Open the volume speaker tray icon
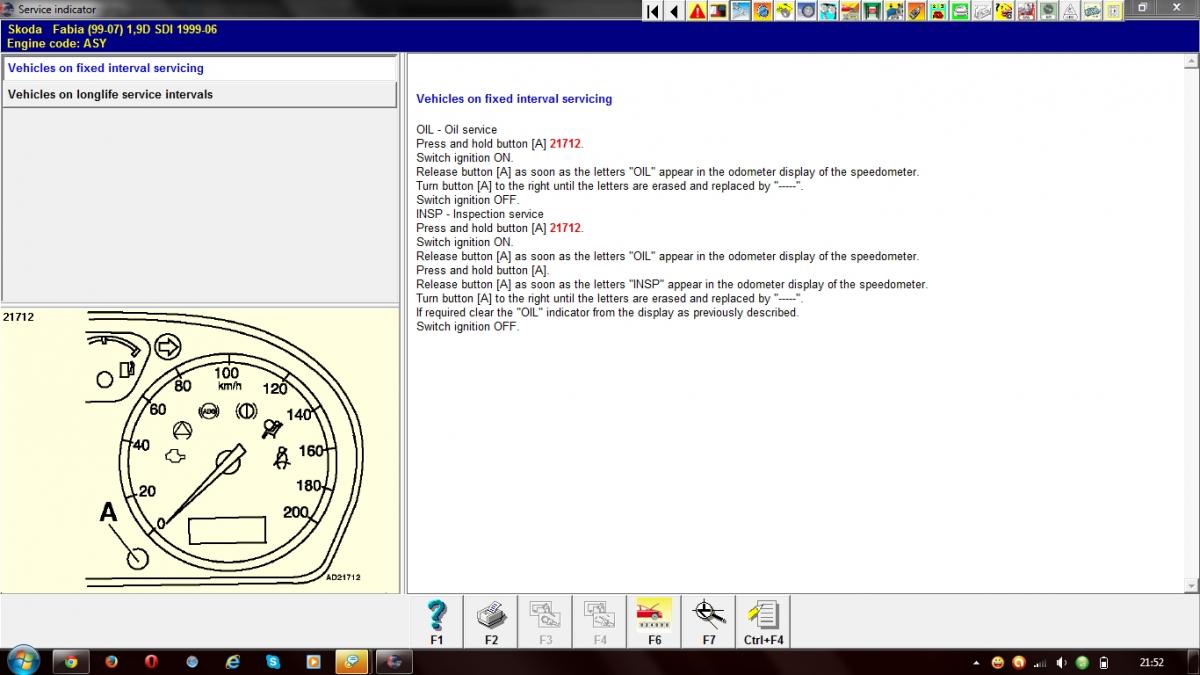Image resolution: width=1200 pixels, height=675 pixels. click(x=1061, y=662)
